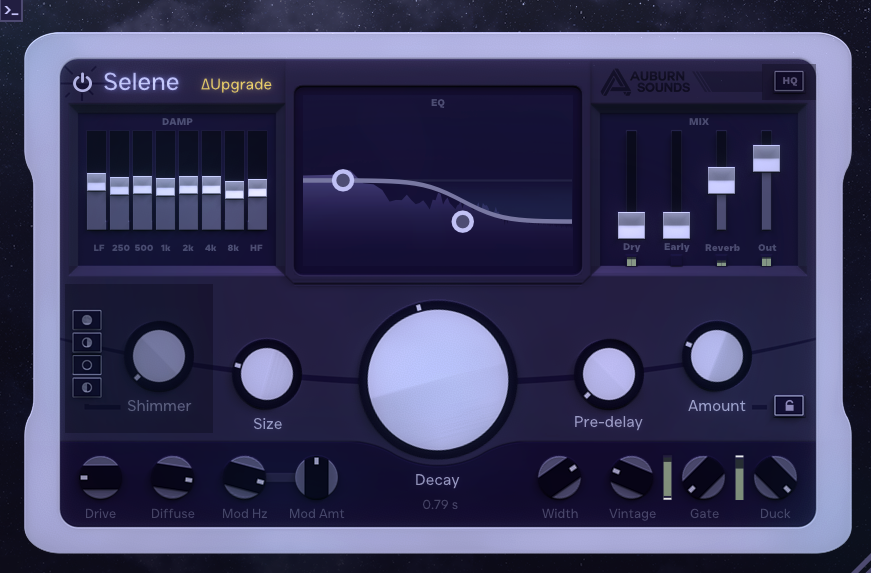Screen dimensions: 871x573
Task: Select the bottom half-circle shimmer mode
Action: tap(87, 387)
